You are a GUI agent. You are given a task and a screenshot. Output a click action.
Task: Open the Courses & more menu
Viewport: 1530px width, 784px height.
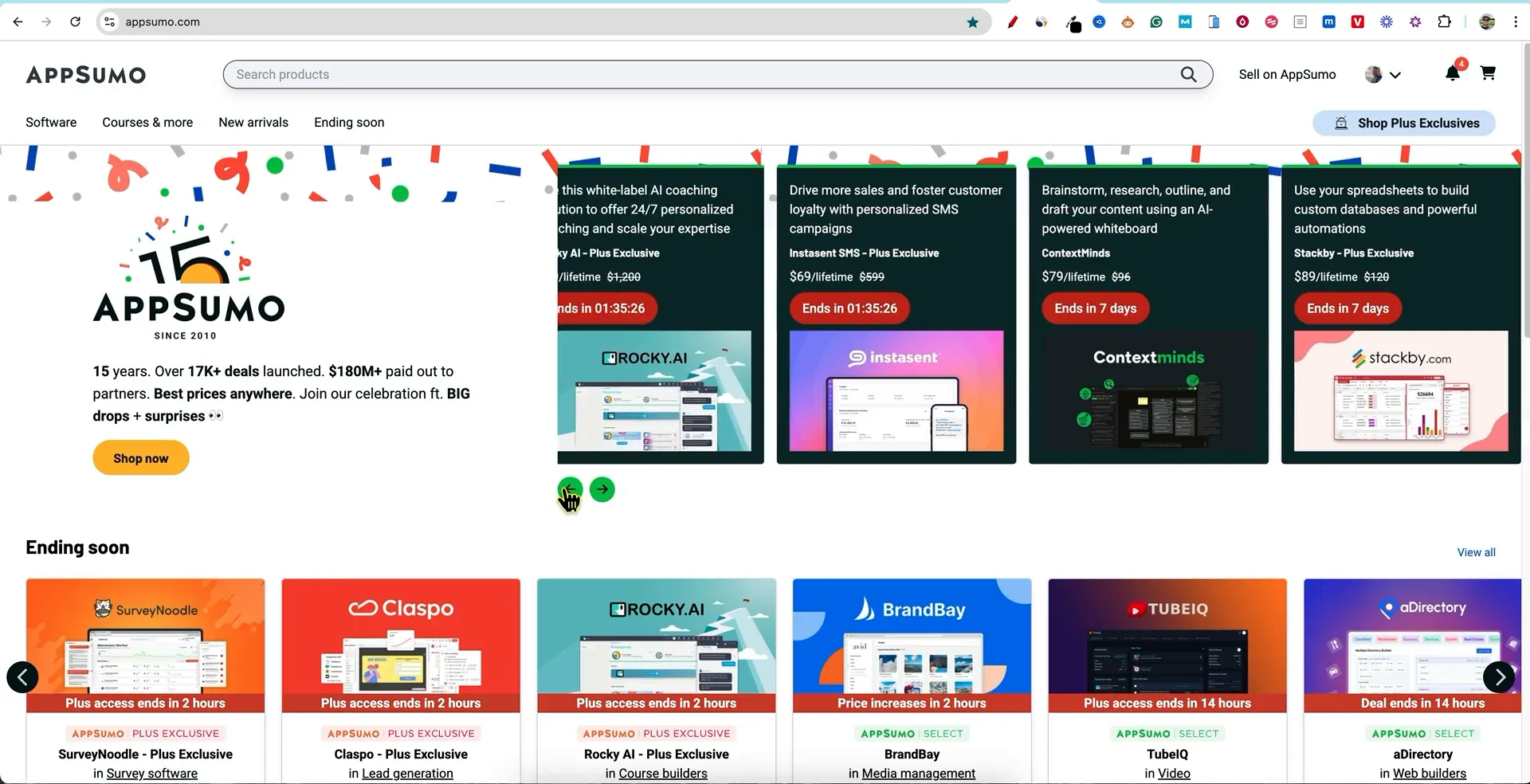coord(147,122)
